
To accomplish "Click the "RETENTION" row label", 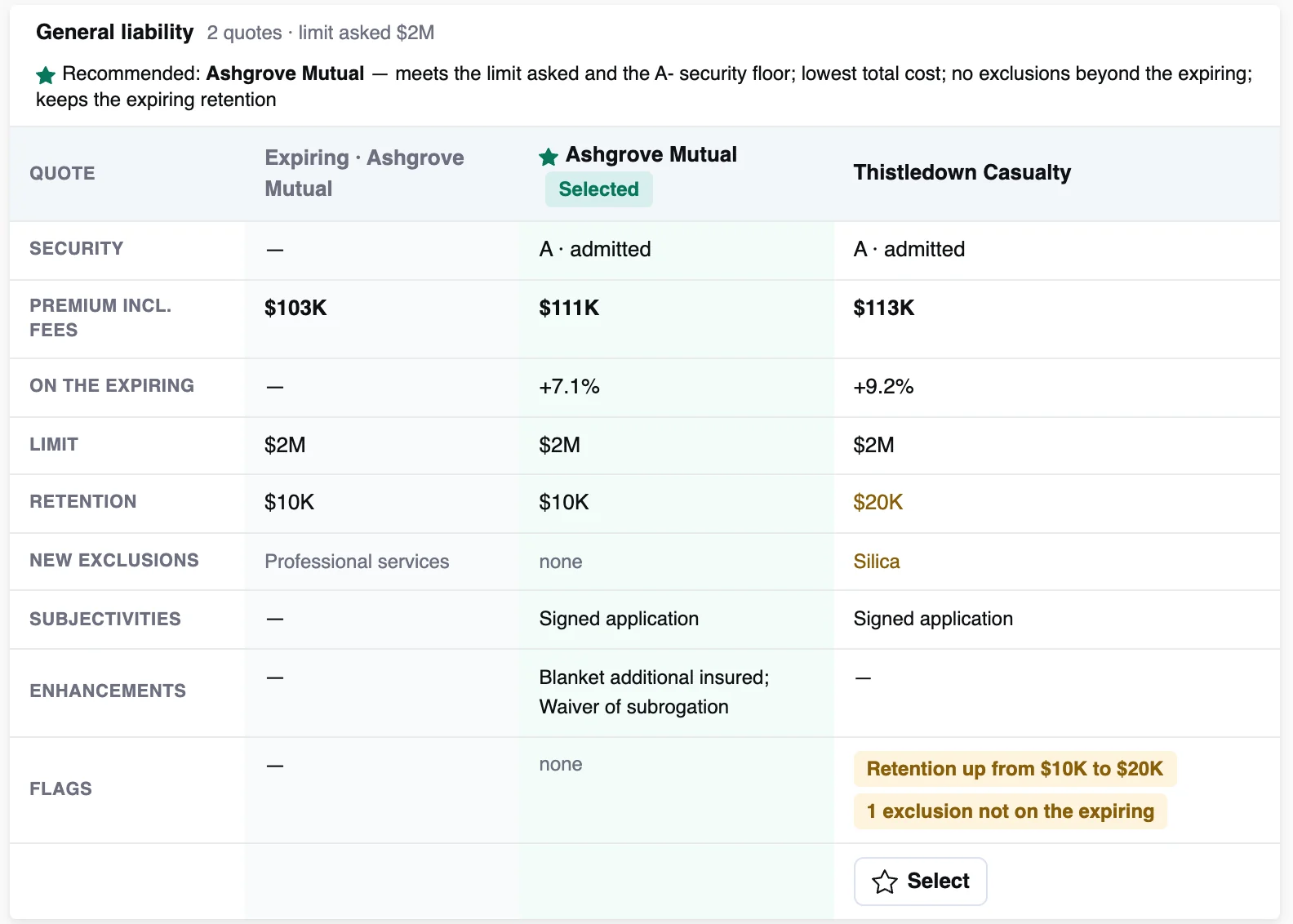I will pos(83,501).
